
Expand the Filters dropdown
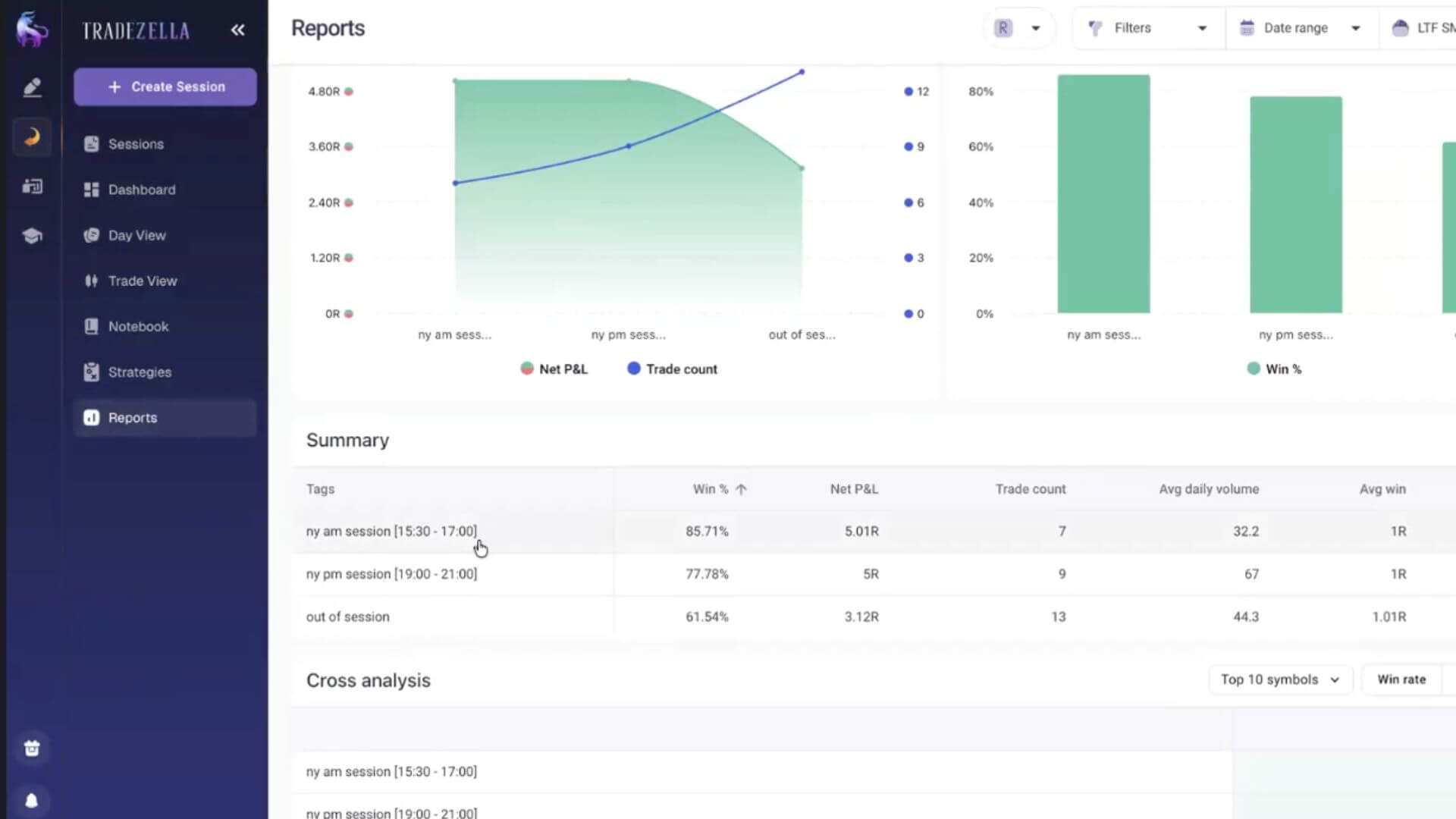(x=1147, y=28)
